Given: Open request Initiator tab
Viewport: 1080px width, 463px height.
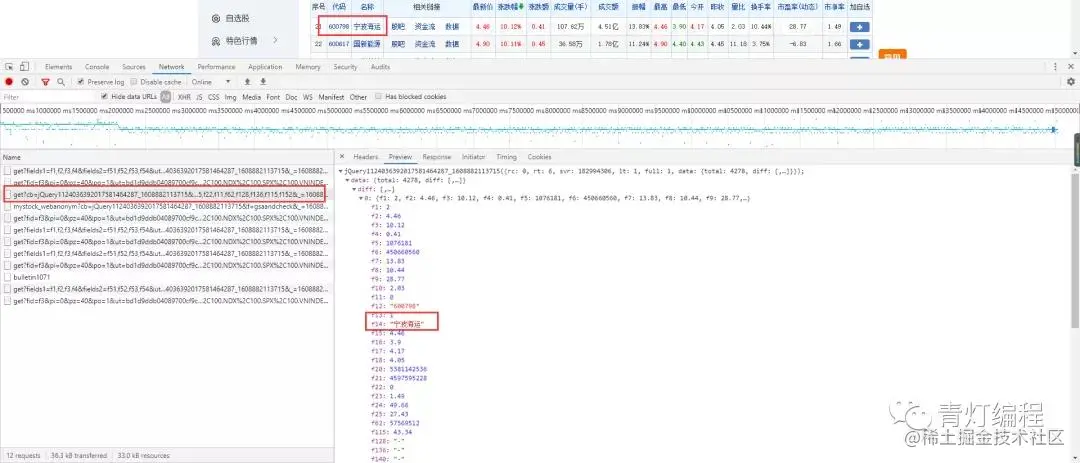Looking at the screenshot, I should (473, 157).
